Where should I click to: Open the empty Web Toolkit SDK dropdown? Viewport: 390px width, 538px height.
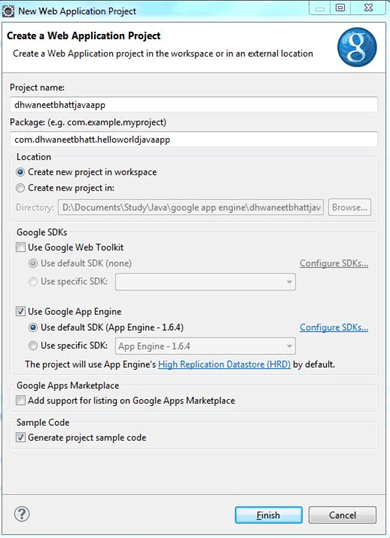point(205,282)
